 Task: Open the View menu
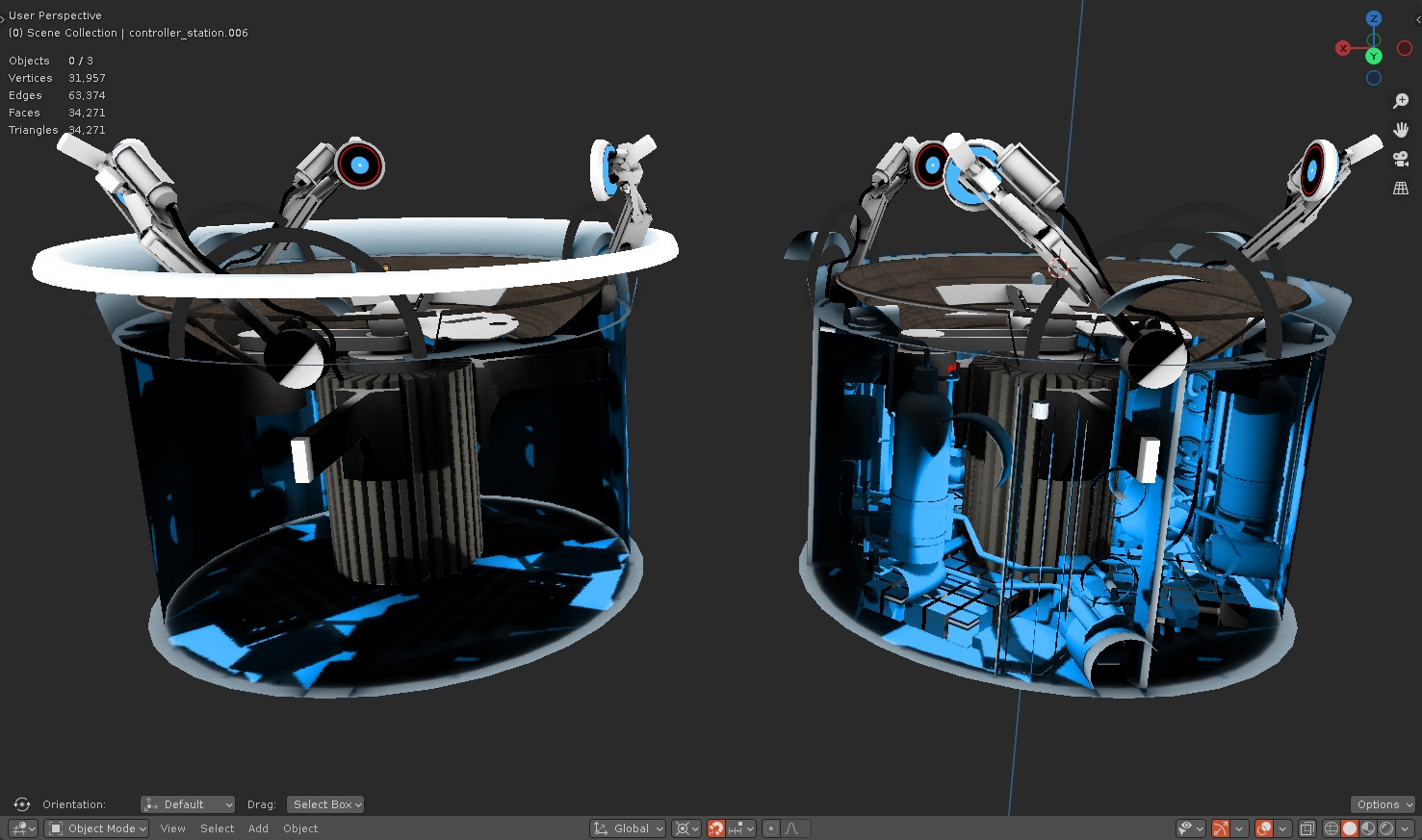coord(172,828)
